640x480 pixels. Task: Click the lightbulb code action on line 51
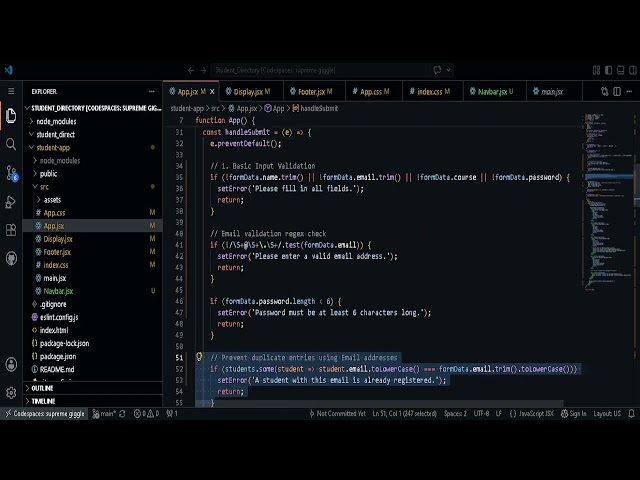coord(199,357)
